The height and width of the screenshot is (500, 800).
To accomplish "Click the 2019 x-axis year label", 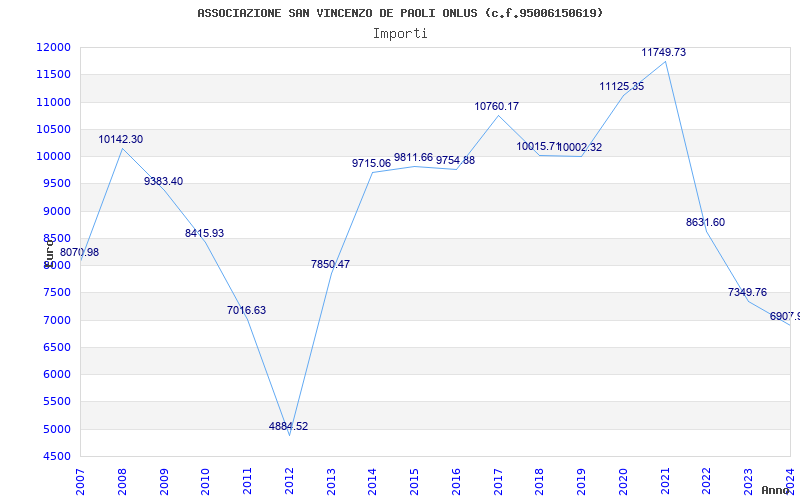I will (x=582, y=482).
